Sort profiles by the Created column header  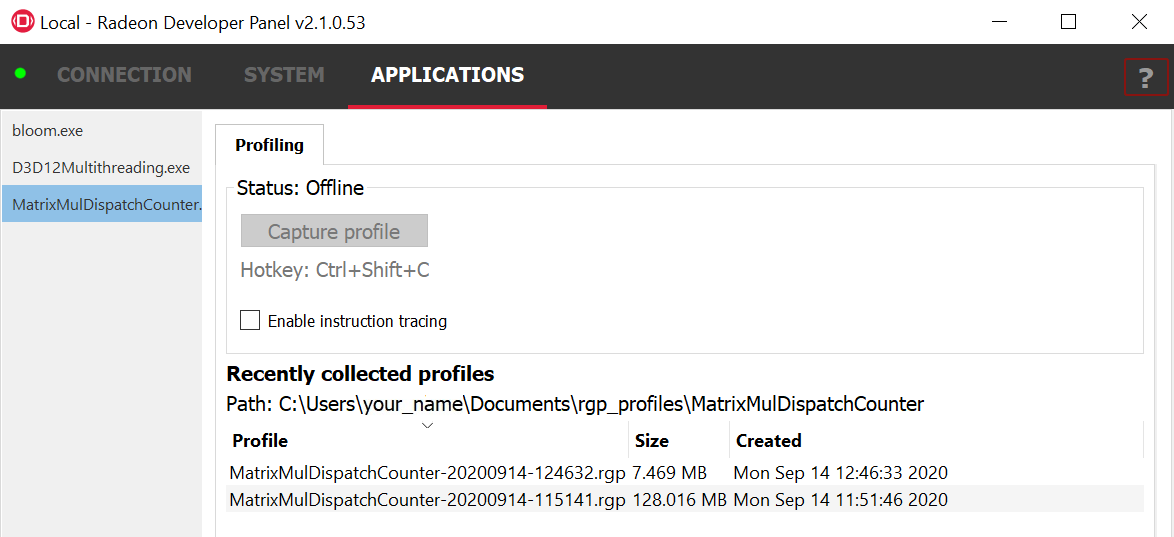tap(769, 441)
